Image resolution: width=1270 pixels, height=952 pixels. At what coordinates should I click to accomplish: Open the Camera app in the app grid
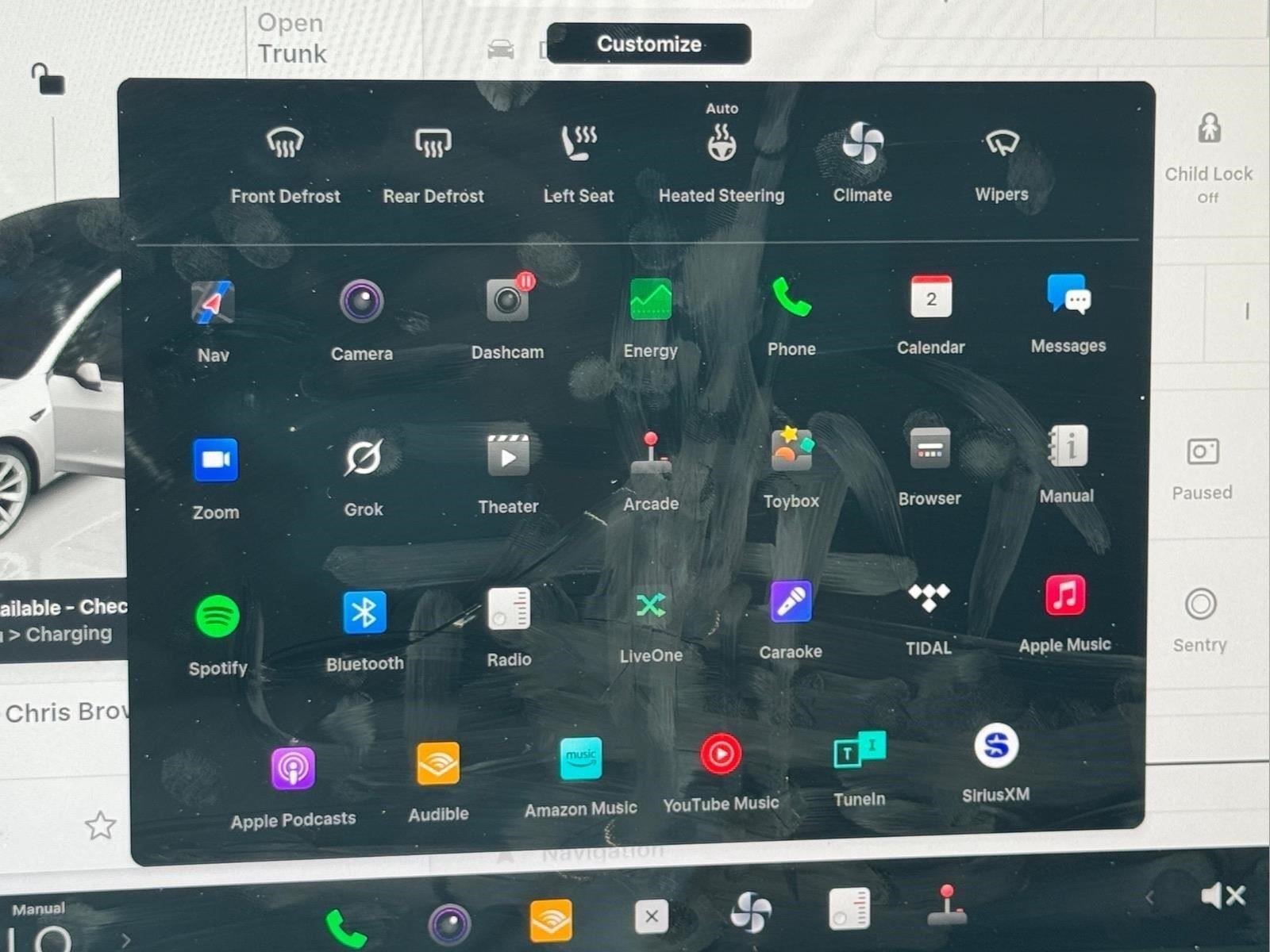pos(362,301)
